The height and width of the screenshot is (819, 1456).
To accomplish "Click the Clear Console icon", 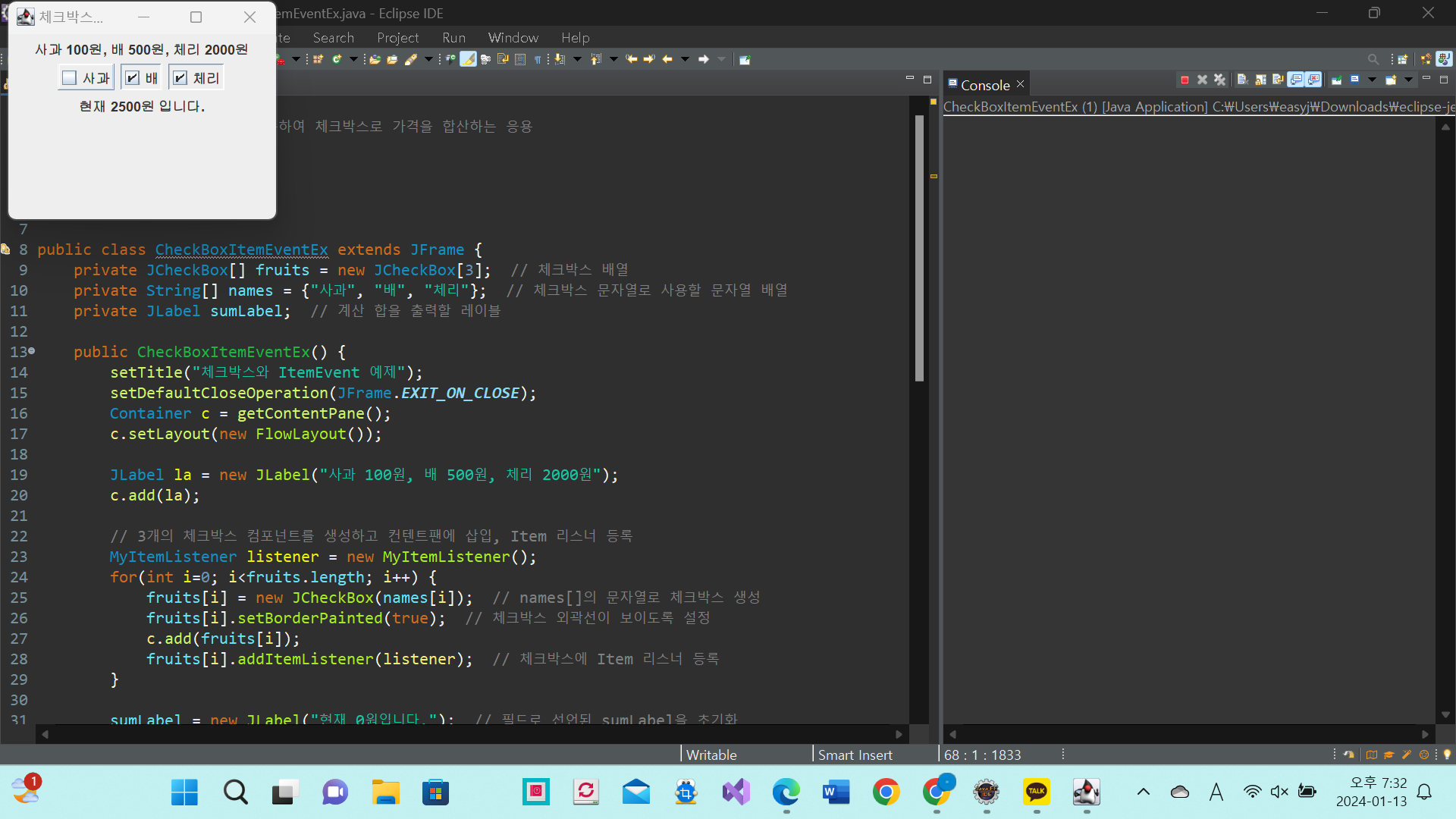I will click(1243, 80).
